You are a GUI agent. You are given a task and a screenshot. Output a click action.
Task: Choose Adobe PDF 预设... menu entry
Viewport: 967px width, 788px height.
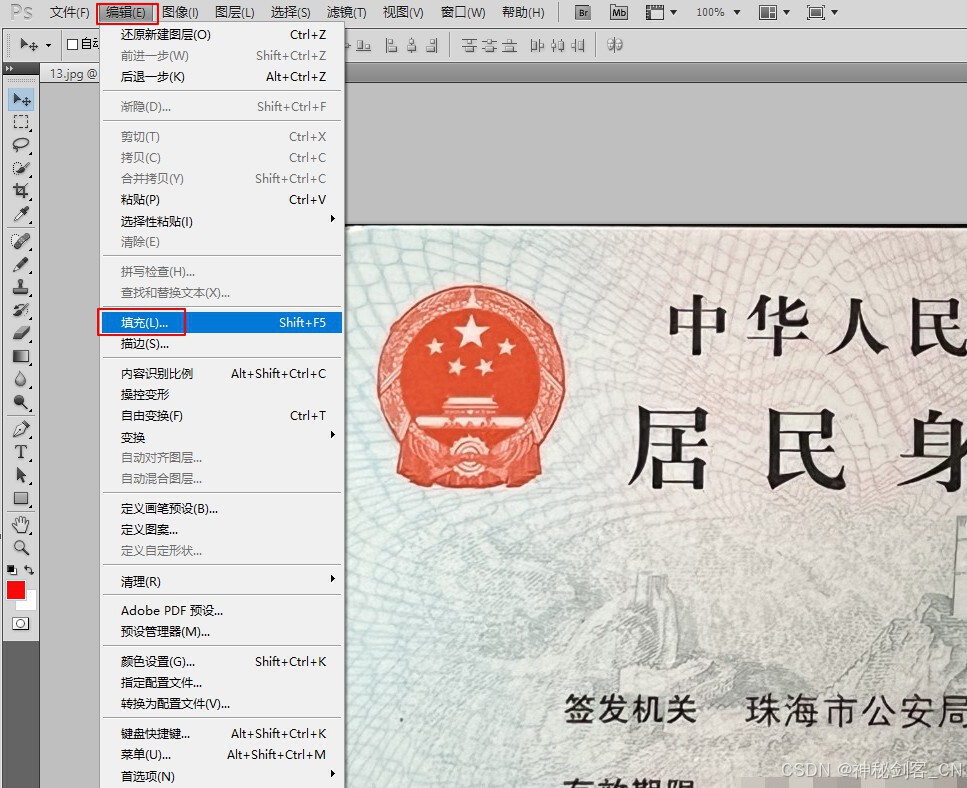click(x=222, y=610)
